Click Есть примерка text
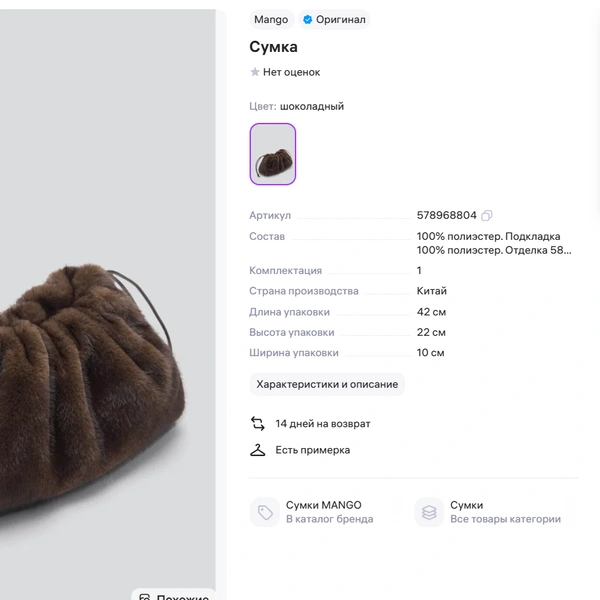 pos(313,450)
